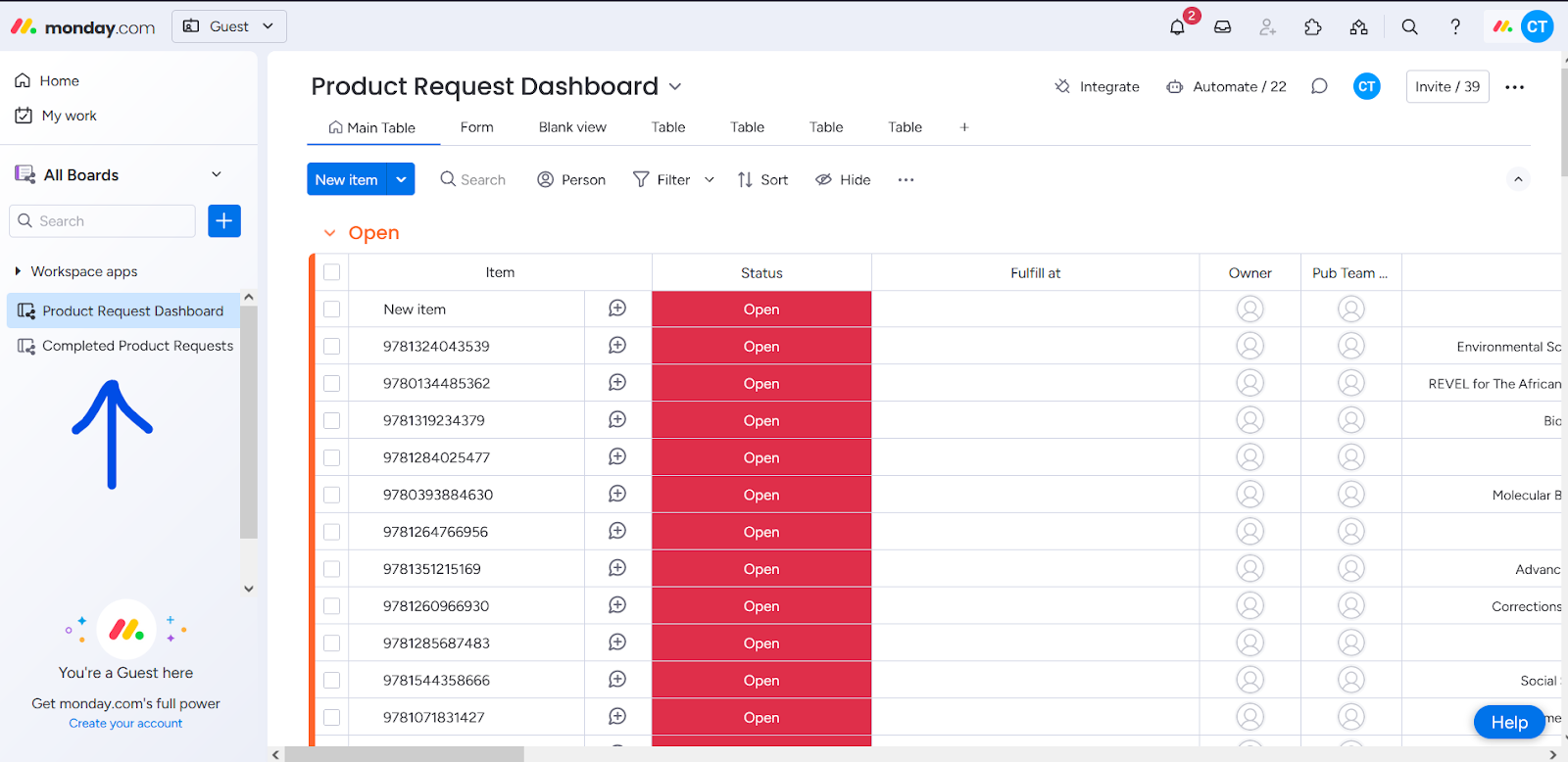Screen dimensions: 1568x762
Task: Check the select-all items header checkbox
Action: click(332, 272)
